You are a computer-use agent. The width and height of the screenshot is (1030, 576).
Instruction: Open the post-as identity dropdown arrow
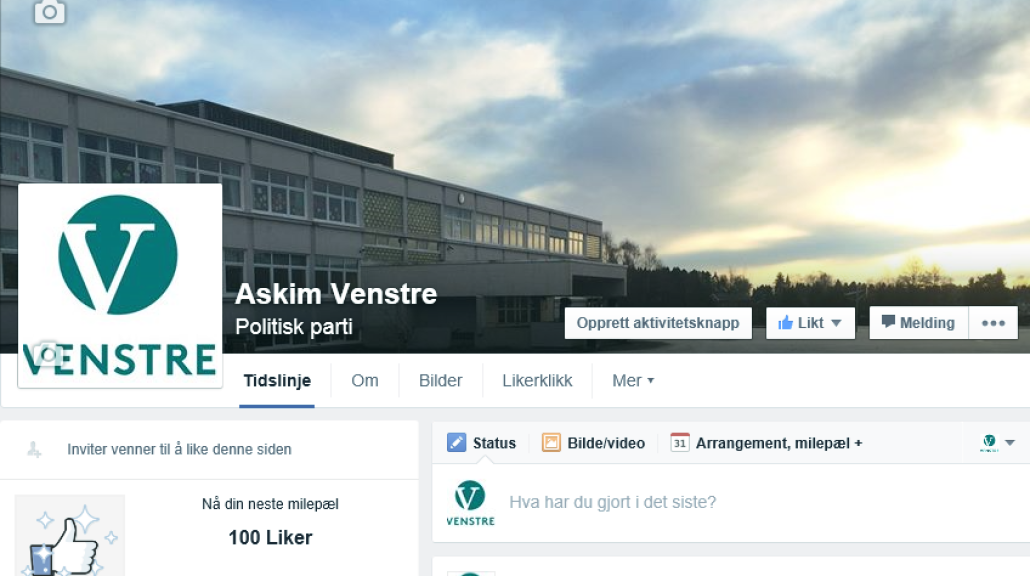tap(1010, 443)
